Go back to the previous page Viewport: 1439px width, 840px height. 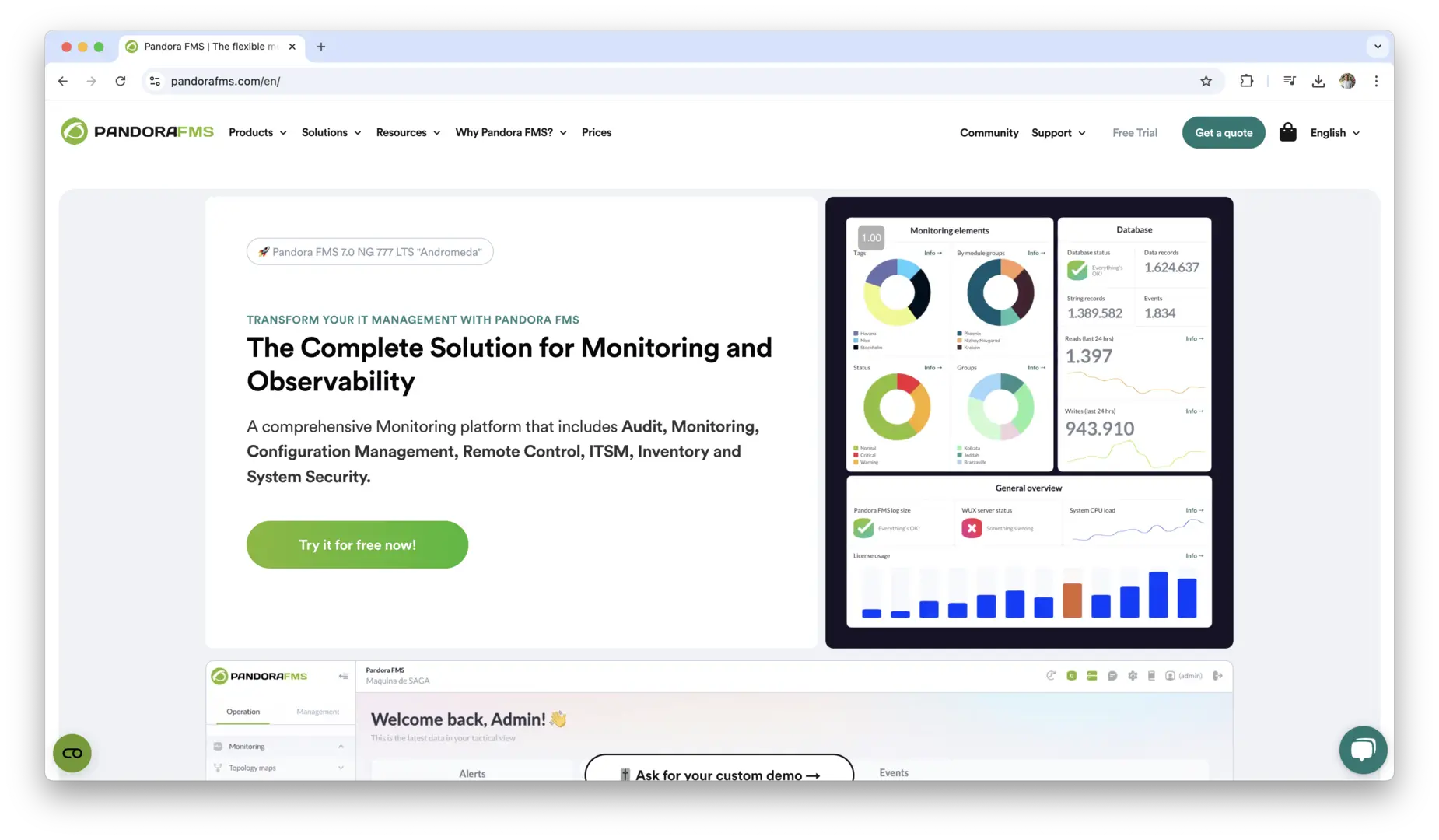[63, 81]
